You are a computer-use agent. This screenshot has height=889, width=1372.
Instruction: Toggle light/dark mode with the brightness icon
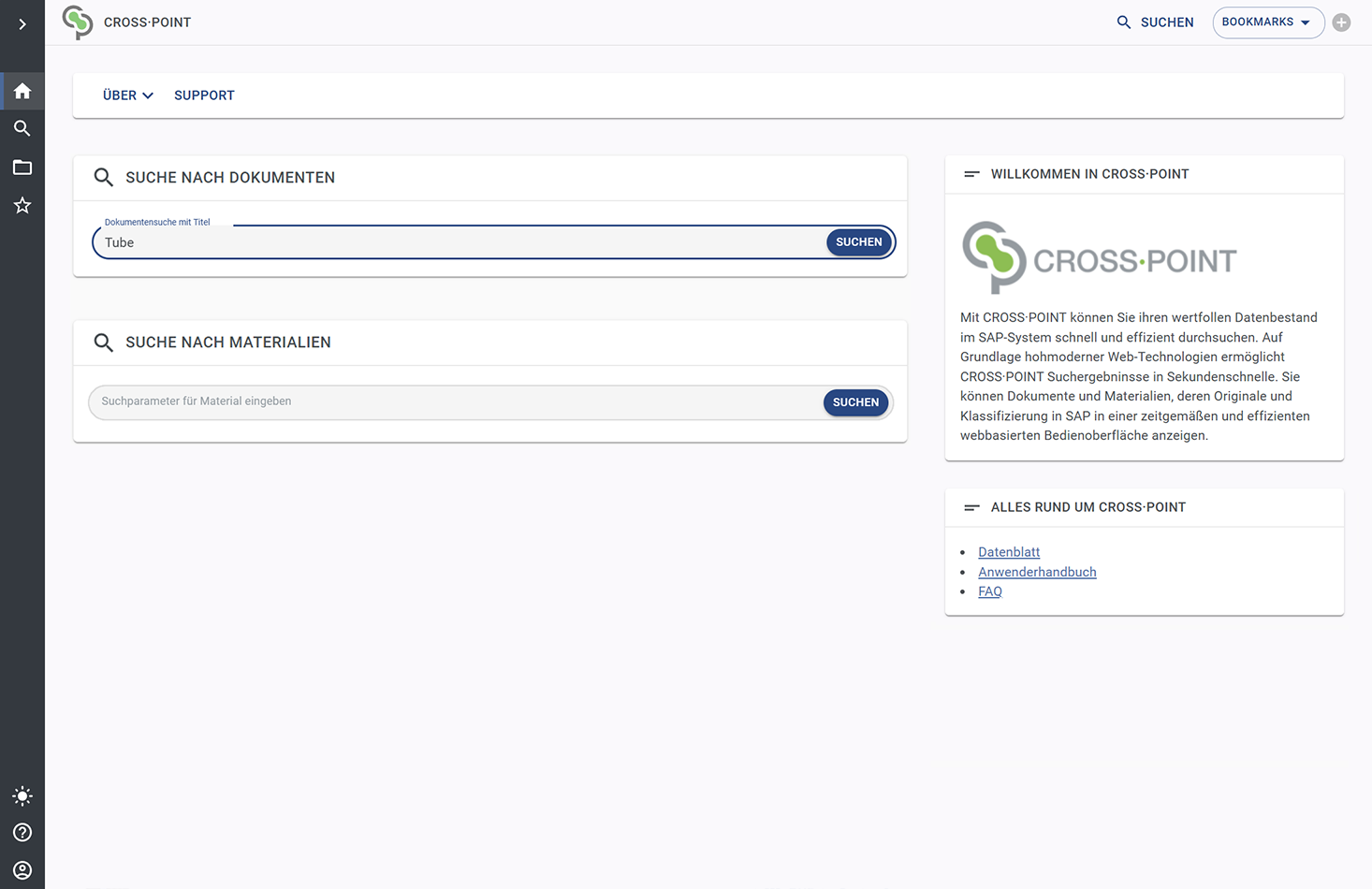(x=22, y=795)
